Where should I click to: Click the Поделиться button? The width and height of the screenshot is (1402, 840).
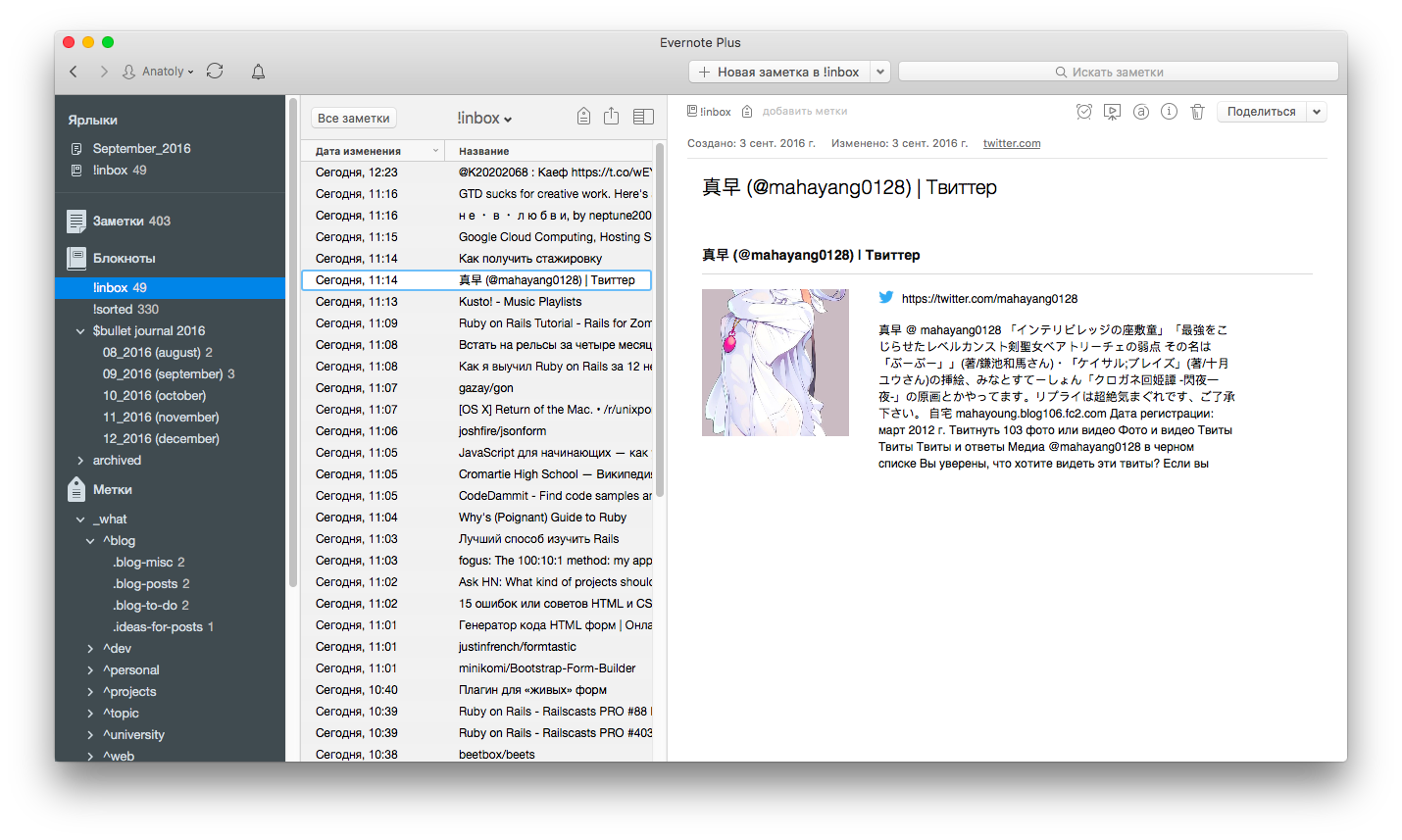pos(1262,112)
